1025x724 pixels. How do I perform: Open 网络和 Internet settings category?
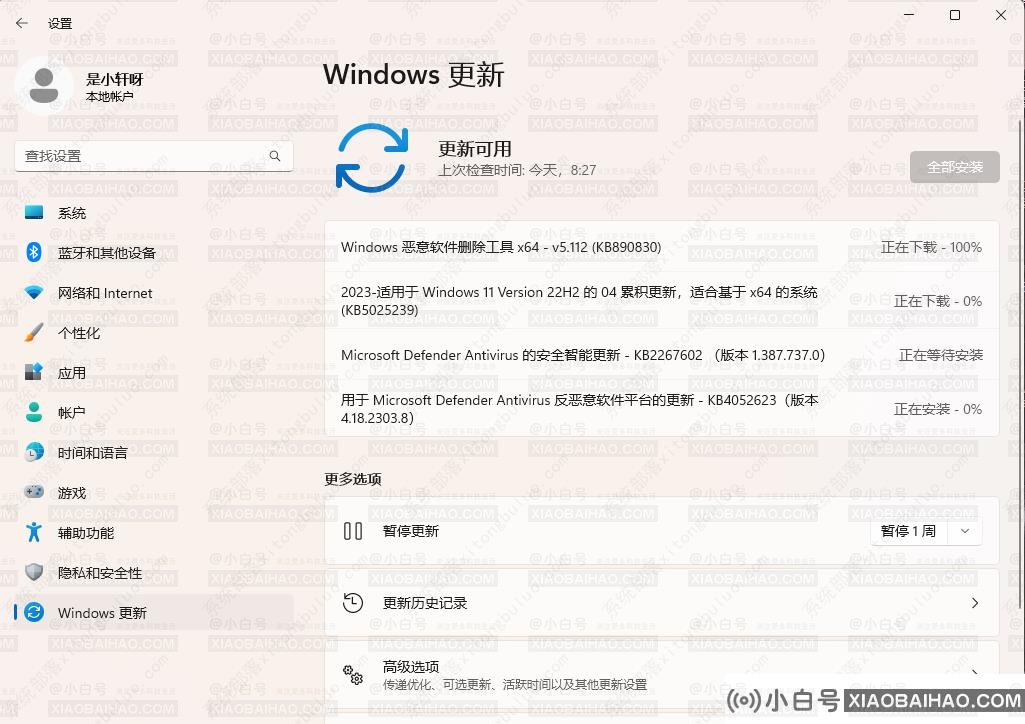(x=154, y=293)
